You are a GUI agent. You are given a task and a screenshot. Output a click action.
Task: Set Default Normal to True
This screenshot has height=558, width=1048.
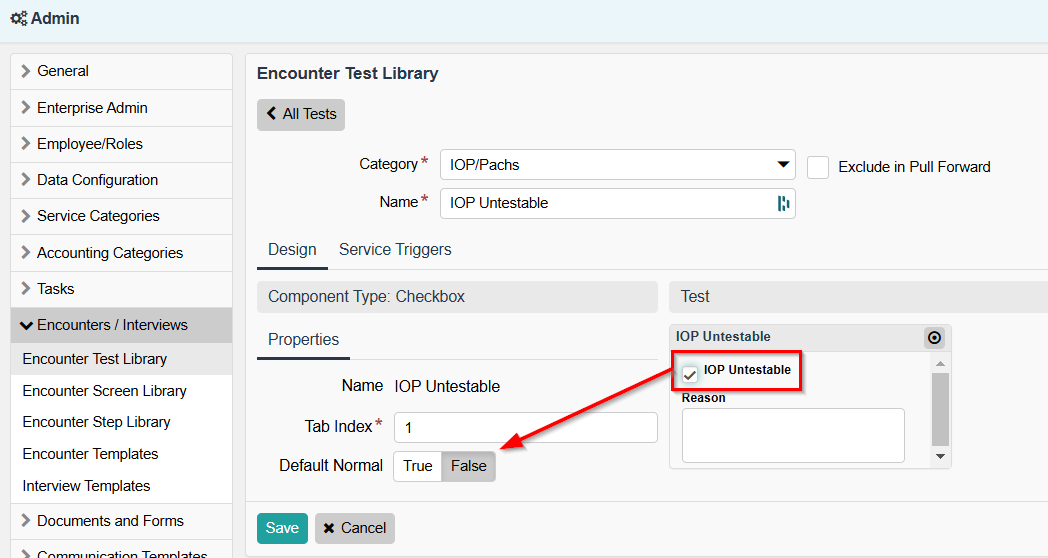tap(418, 466)
